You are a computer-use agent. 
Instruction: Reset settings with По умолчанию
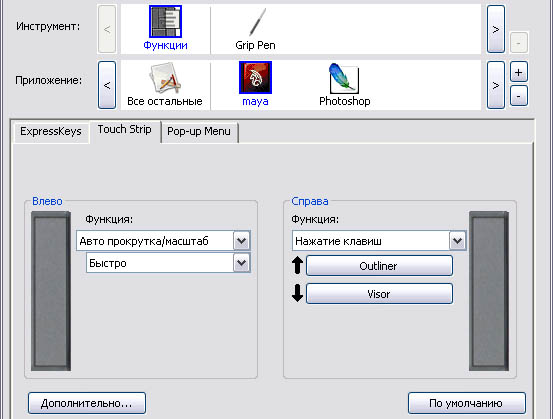pyautogui.click(x=467, y=403)
